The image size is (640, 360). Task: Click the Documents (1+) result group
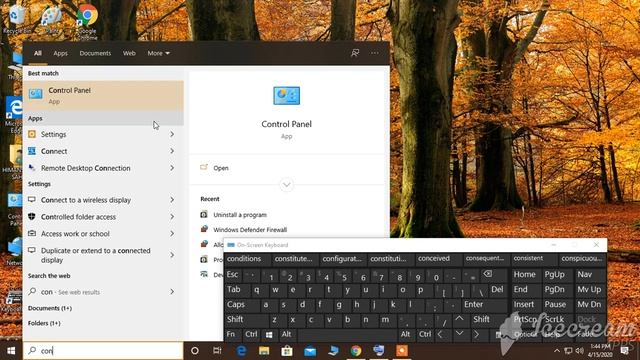50,308
